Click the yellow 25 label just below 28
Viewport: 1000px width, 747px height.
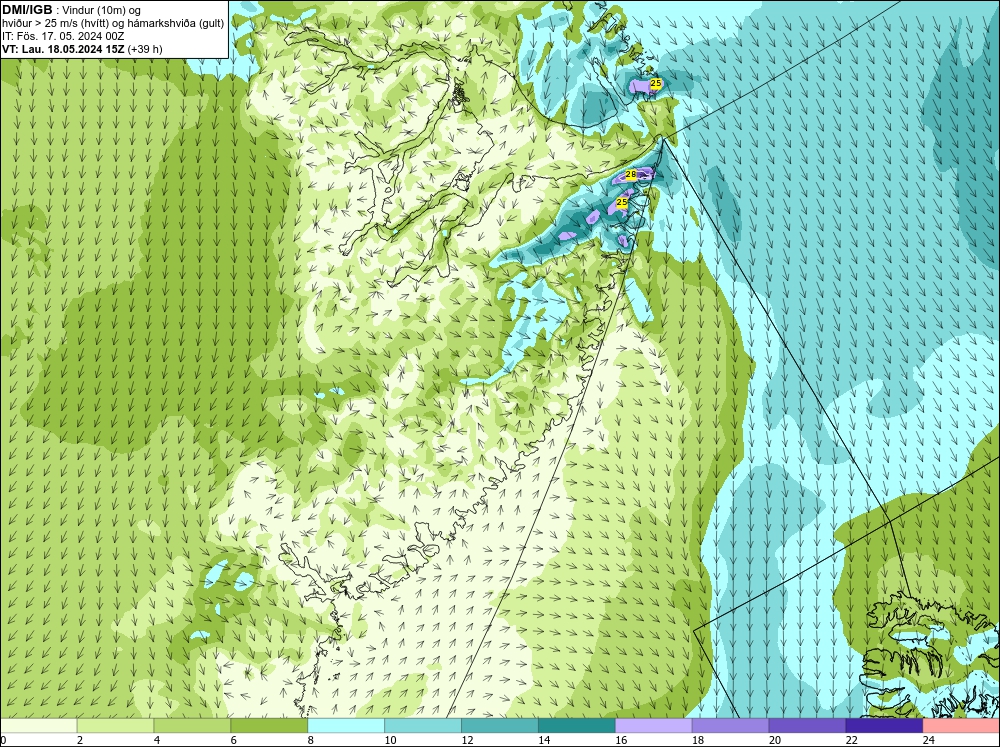(x=622, y=202)
